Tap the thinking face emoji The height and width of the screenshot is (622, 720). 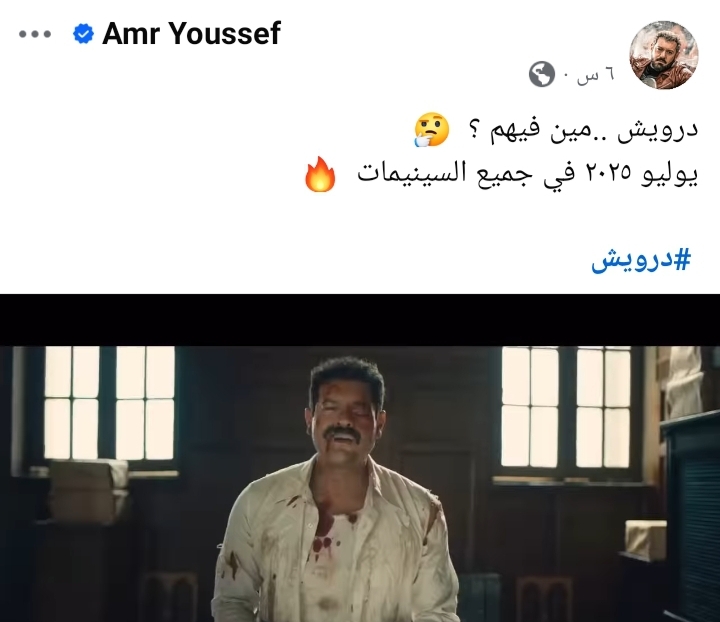(432, 130)
